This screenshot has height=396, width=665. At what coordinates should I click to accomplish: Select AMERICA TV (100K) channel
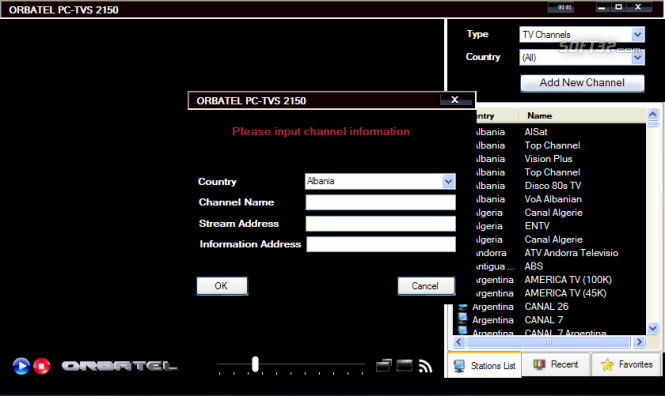568,280
